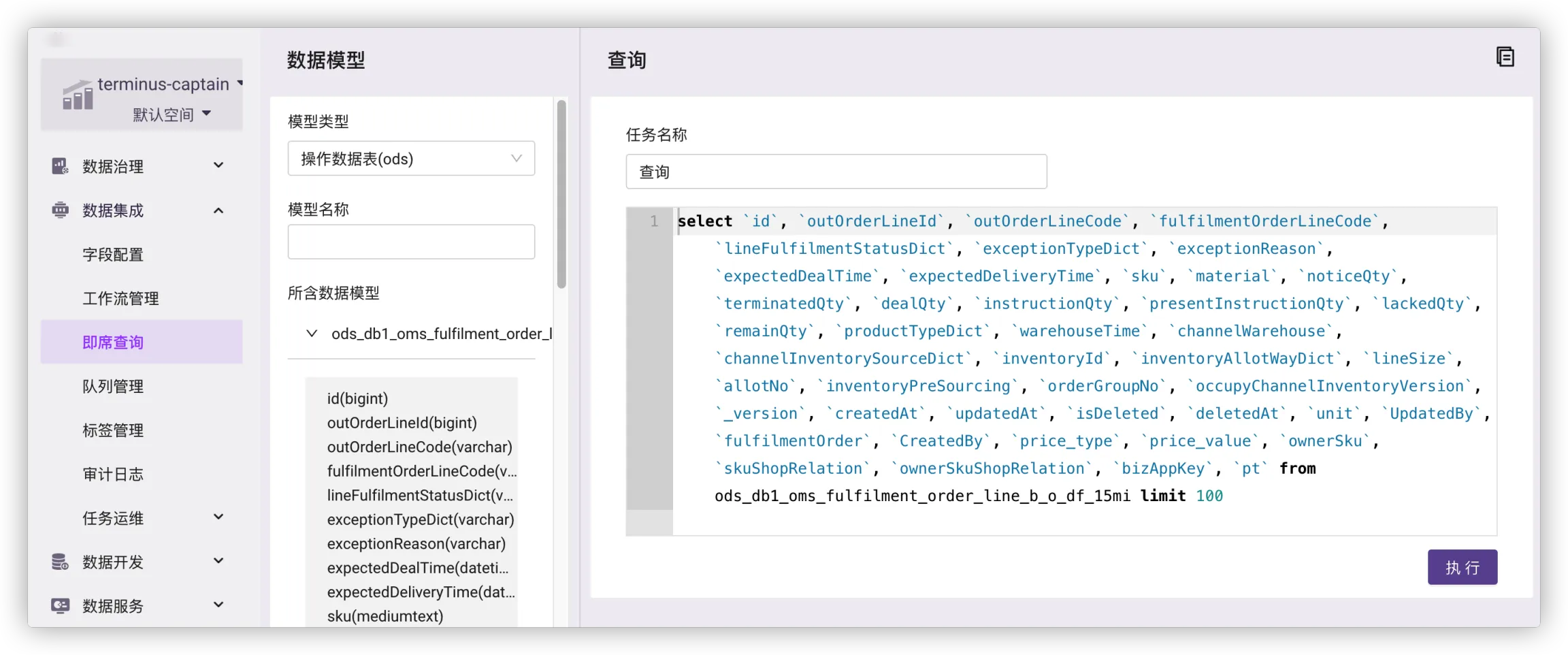
Task: Click the data model panel scrollbar
Action: coord(561,194)
